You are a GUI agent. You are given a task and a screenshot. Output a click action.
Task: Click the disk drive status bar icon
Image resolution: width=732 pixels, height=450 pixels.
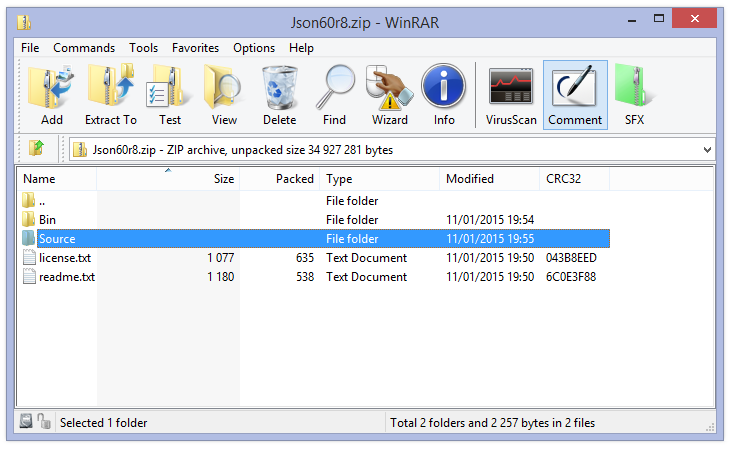tap(26, 421)
